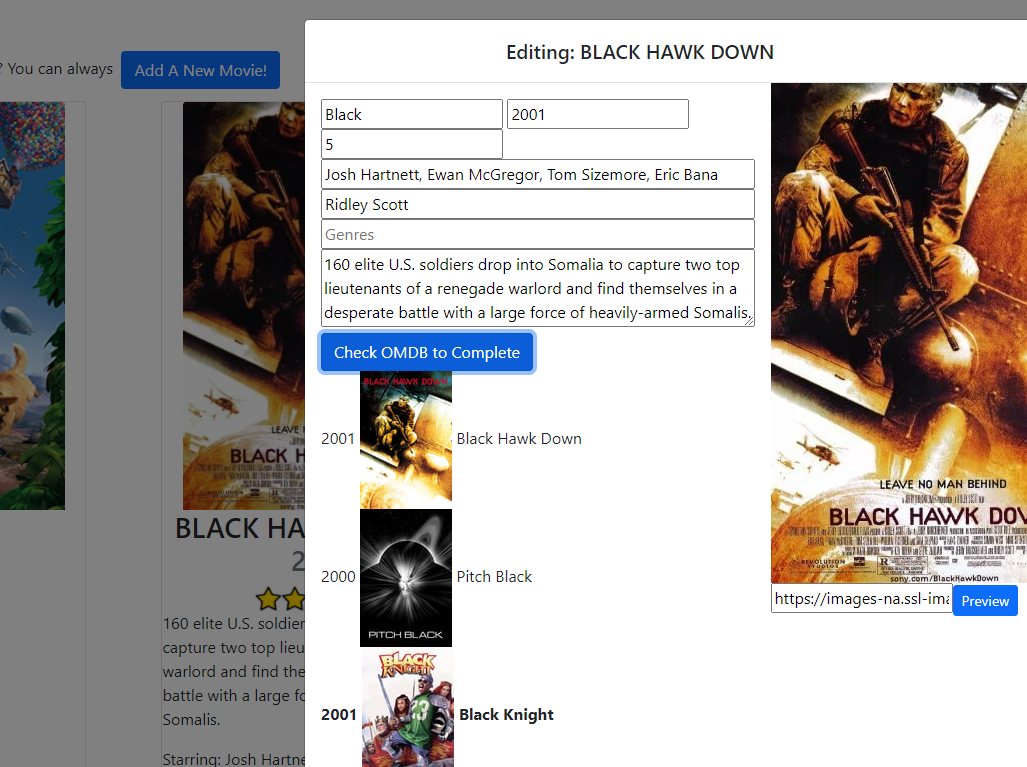Click the year field showing 2001
1027x767 pixels.
point(597,114)
